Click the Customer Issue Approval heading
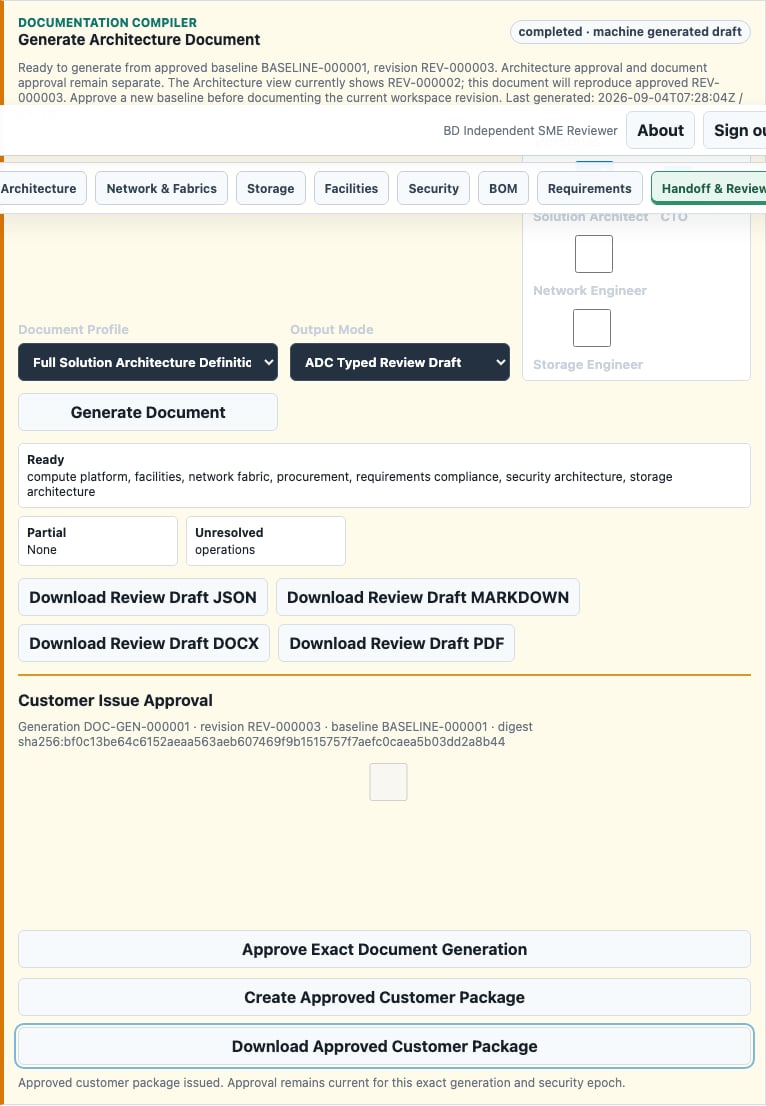766x1106 pixels. tap(116, 700)
